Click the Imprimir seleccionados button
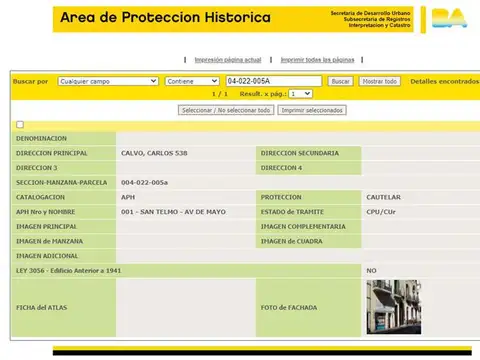Viewport: 480px width, 360px height. [x=312, y=110]
